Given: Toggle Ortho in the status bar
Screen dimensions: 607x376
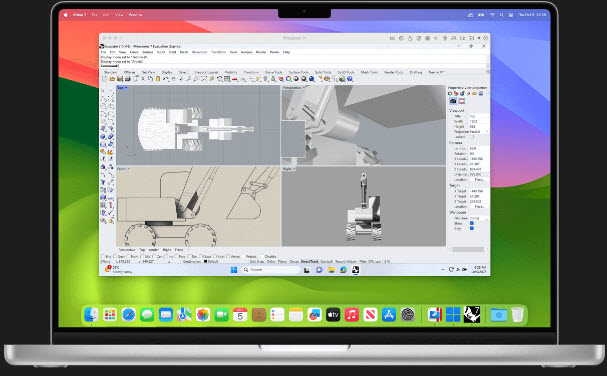Looking at the screenshot, I should tap(271, 261).
